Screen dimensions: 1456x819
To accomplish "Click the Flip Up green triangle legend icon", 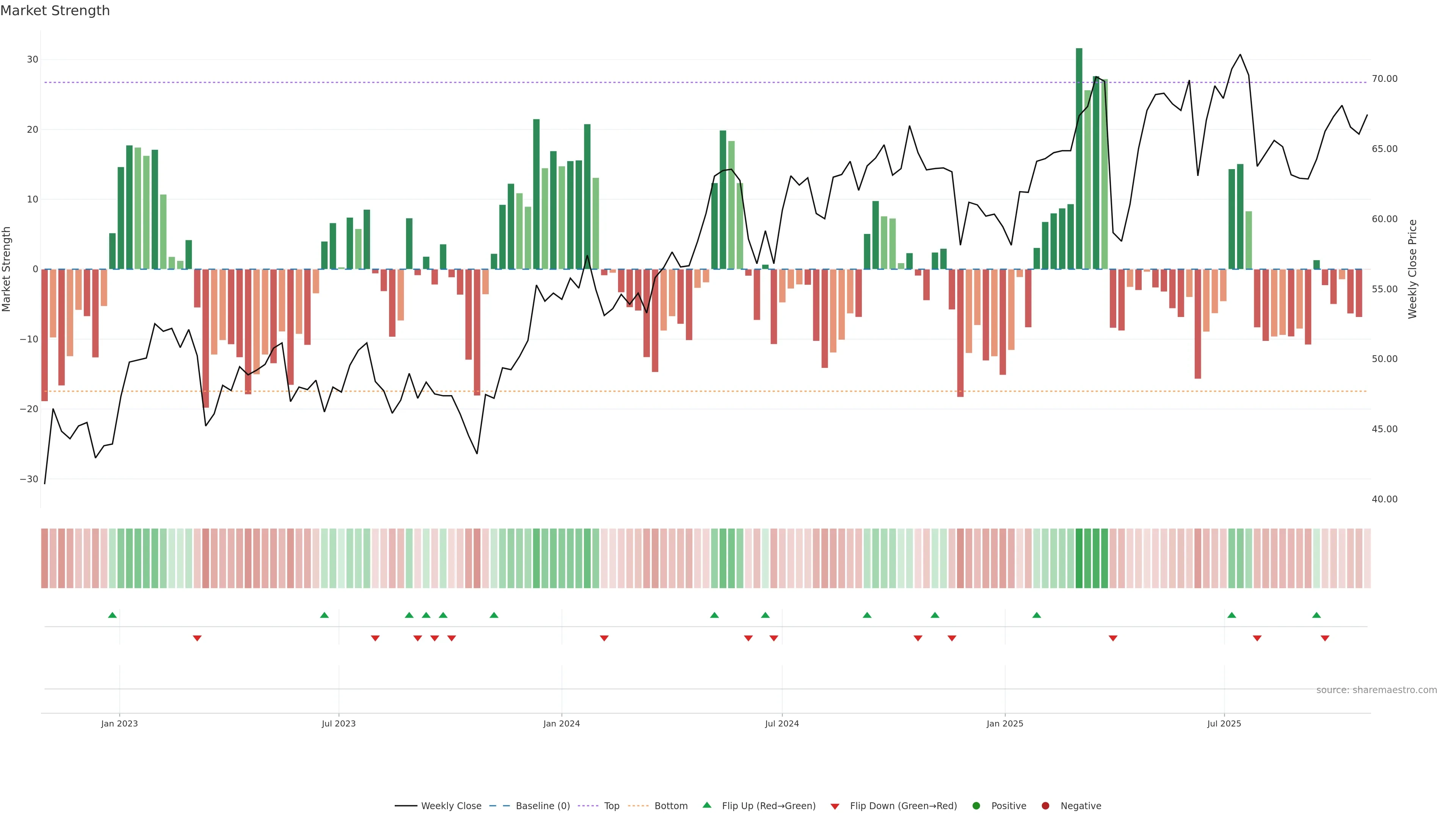I will pos(706,805).
